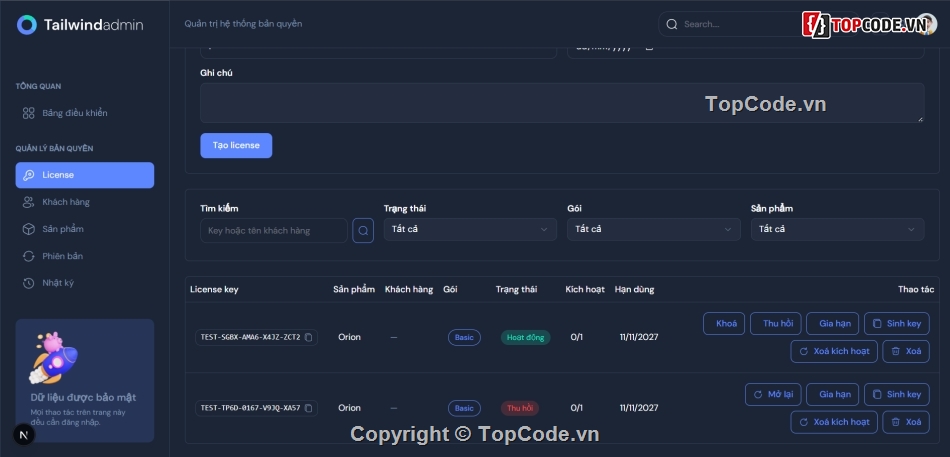Click Xoá trash button for Hoạt động license

pyautogui.click(x=906, y=352)
